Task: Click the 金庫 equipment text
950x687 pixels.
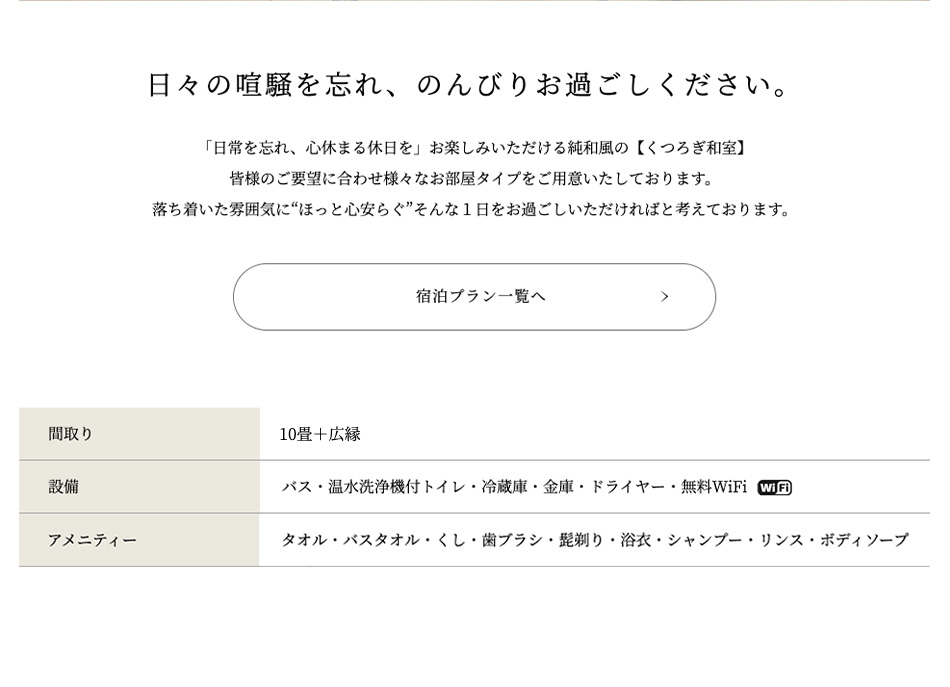Action: 559,487
